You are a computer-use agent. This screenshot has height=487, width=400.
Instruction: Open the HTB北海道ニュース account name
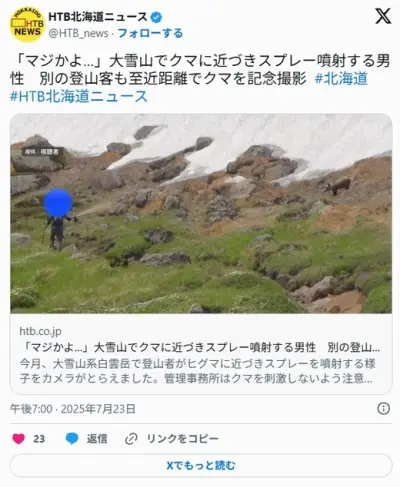pyautogui.click(x=98, y=17)
